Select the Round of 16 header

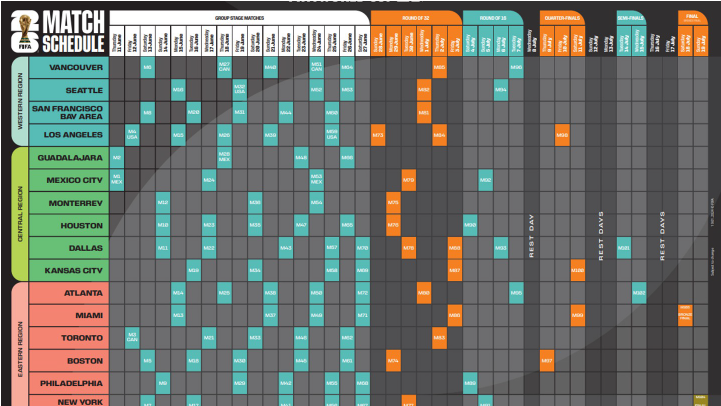(x=493, y=17)
